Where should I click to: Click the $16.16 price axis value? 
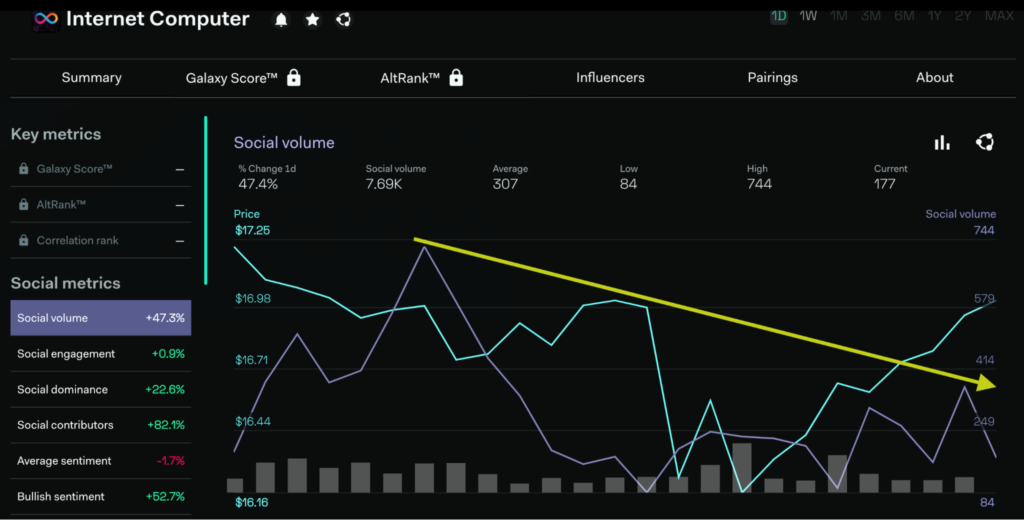[x=251, y=502]
